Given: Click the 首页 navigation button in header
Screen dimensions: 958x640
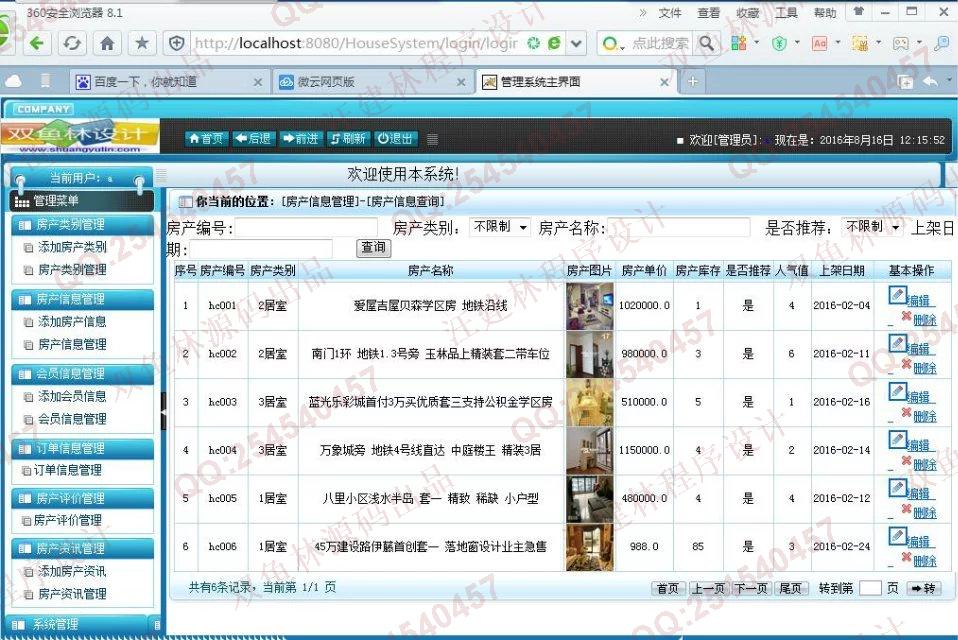Looking at the screenshot, I should [x=207, y=139].
